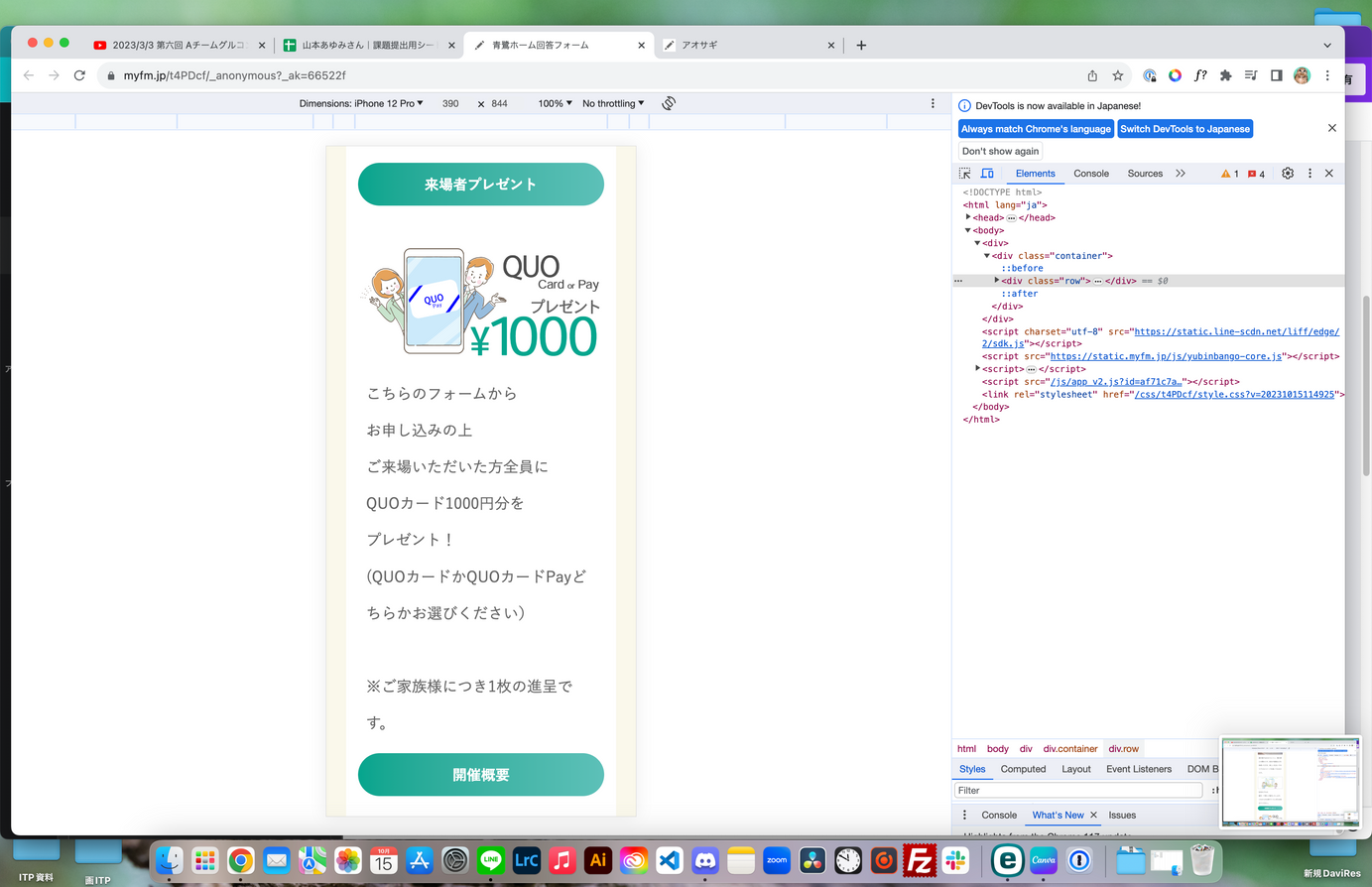
Task: Switch to the Computed styles tab
Action: pyautogui.click(x=1023, y=769)
